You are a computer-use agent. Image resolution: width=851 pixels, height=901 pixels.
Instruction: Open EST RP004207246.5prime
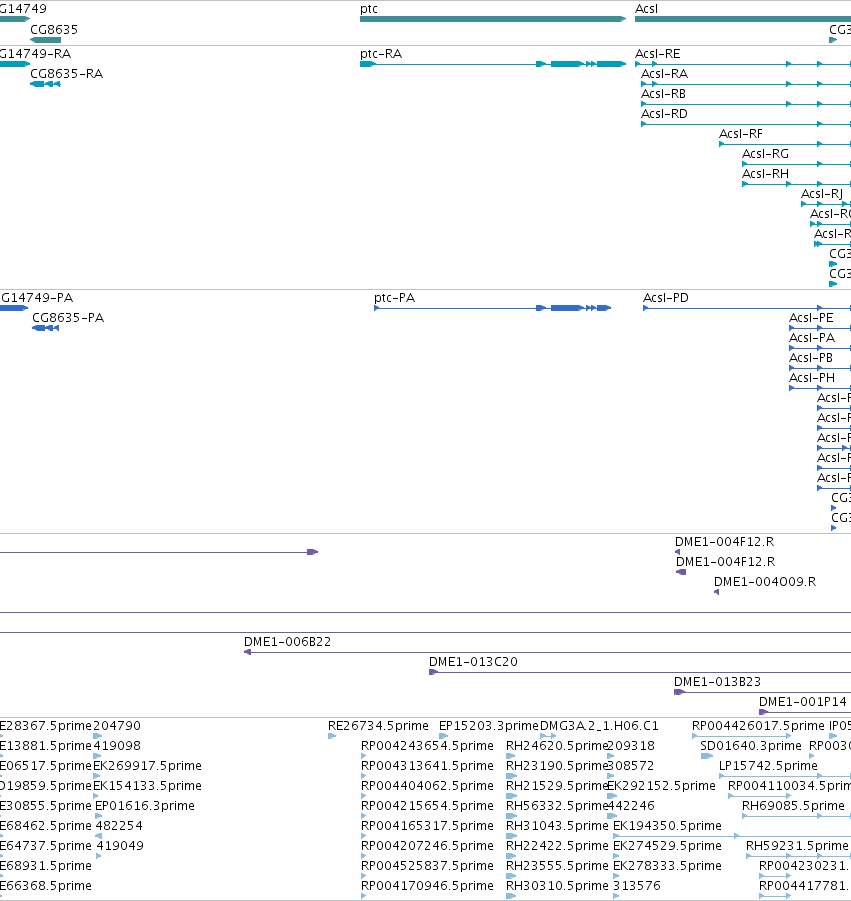[428, 846]
